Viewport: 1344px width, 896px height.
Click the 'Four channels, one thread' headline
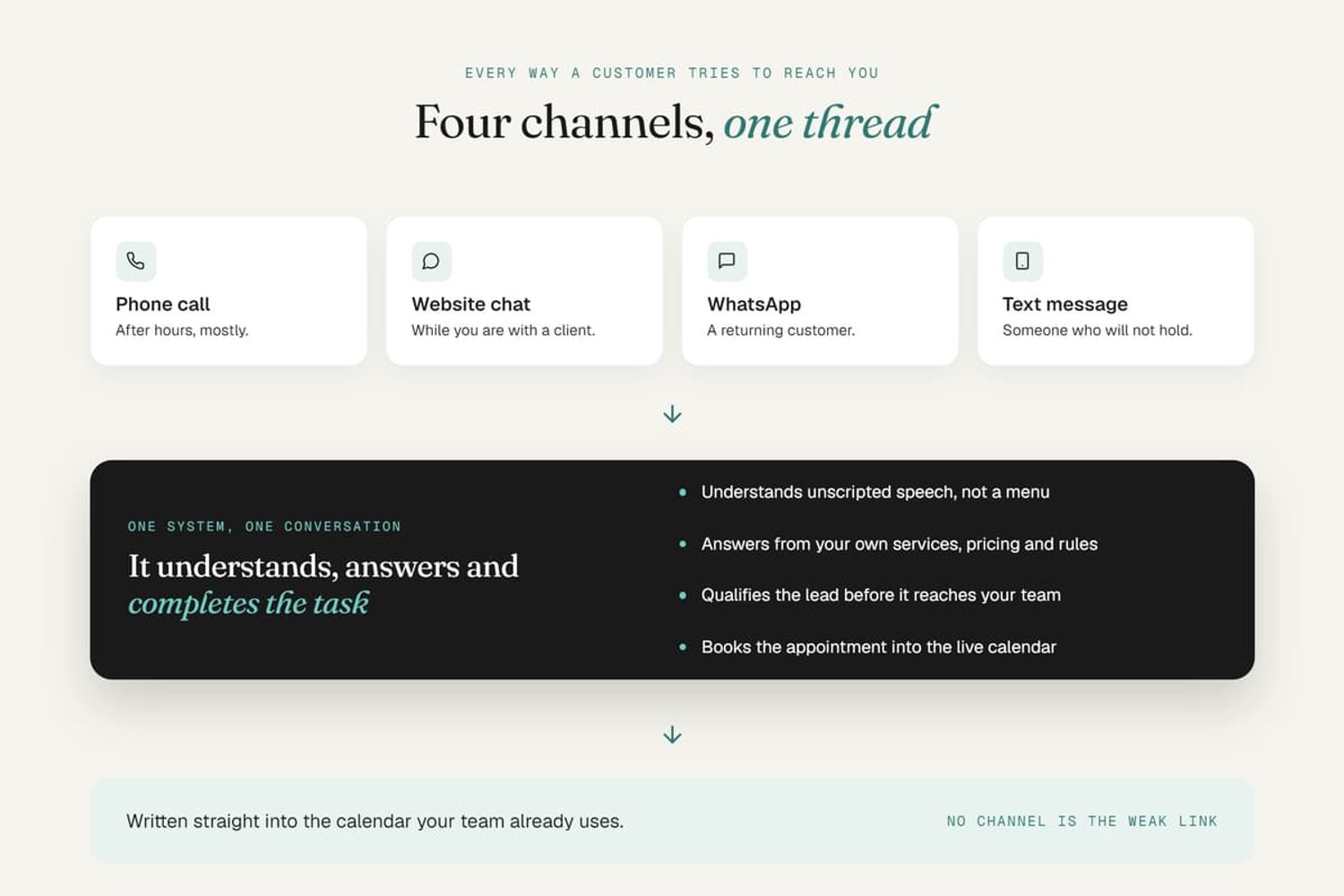click(x=675, y=122)
